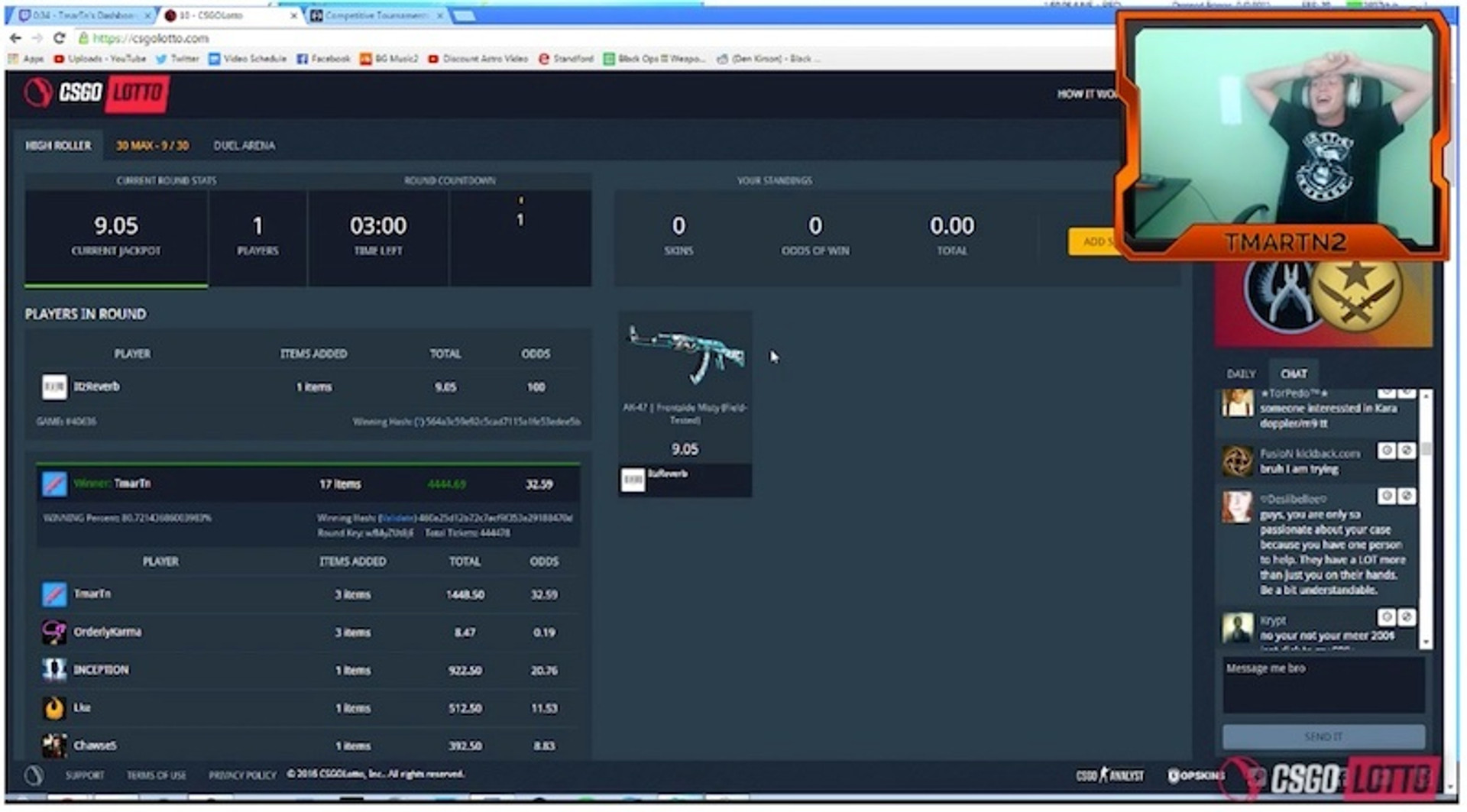Click first action icon on Desiibelloe's message

click(1387, 497)
